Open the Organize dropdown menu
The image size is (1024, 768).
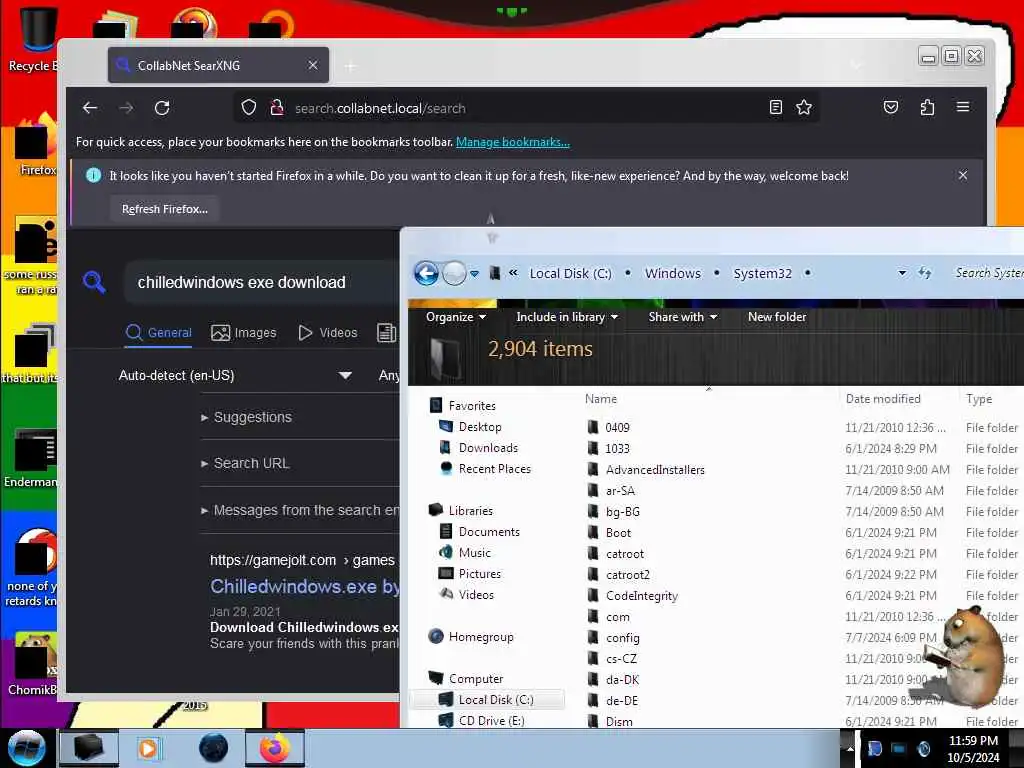pyautogui.click(x=456, y=317)
